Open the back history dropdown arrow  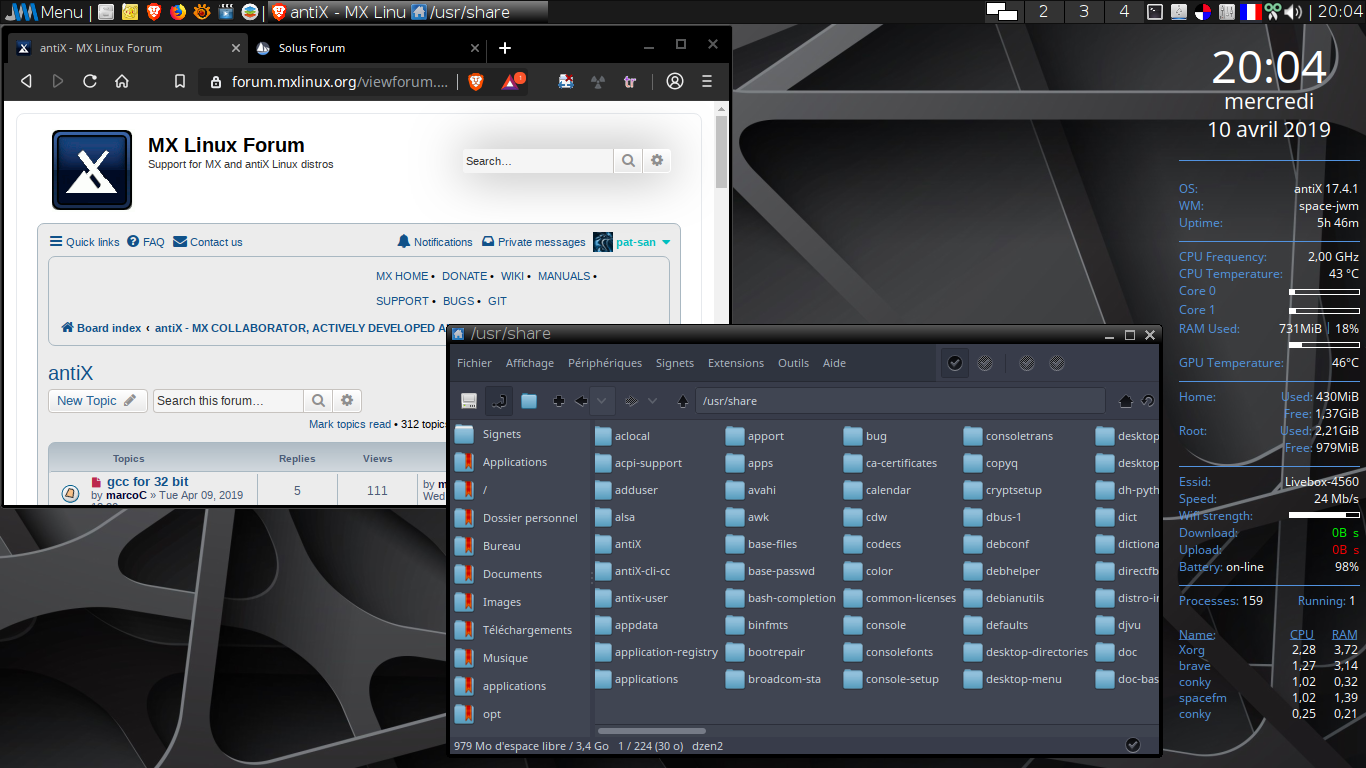[x=602, y=401]
